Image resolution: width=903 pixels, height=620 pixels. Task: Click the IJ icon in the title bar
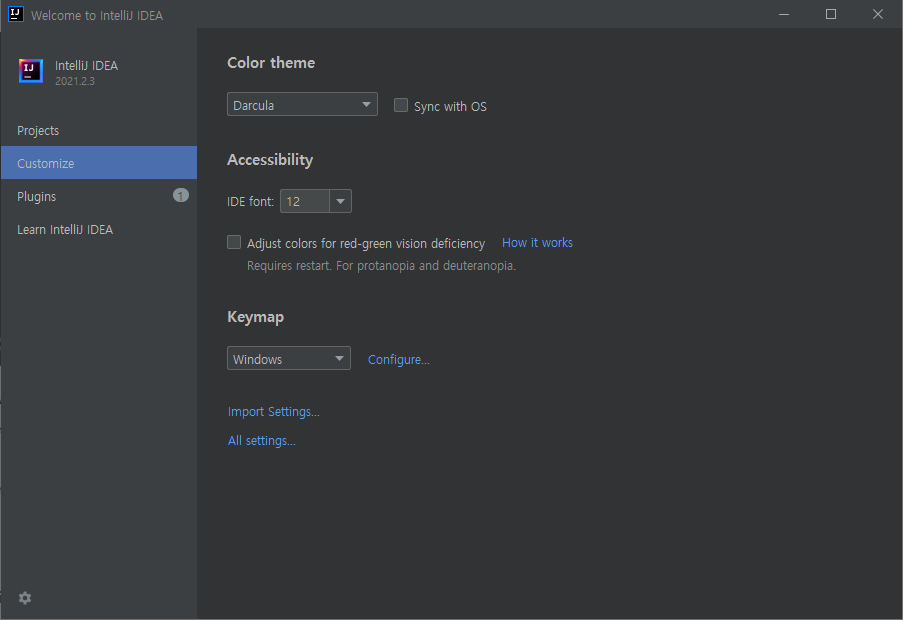[16, 14]
